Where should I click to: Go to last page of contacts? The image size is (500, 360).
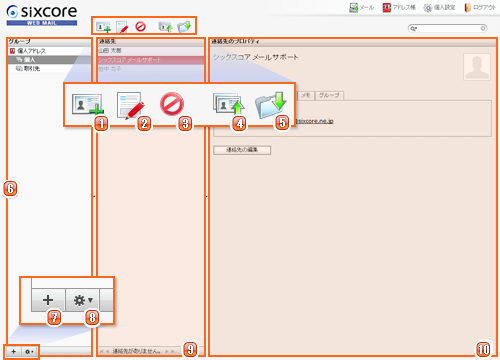(173, 351)
